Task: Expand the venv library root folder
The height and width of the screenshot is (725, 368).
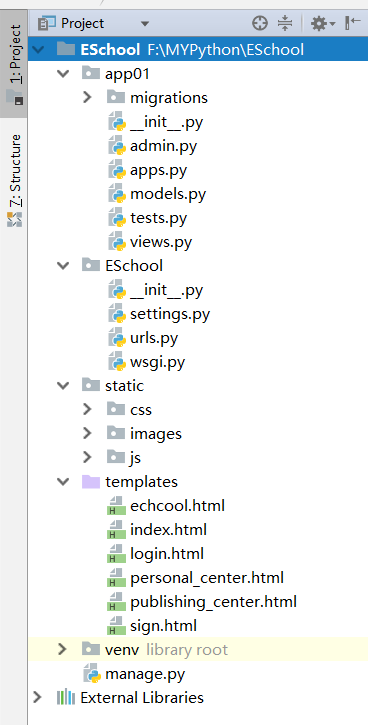Action: click(x=63, y=649)
